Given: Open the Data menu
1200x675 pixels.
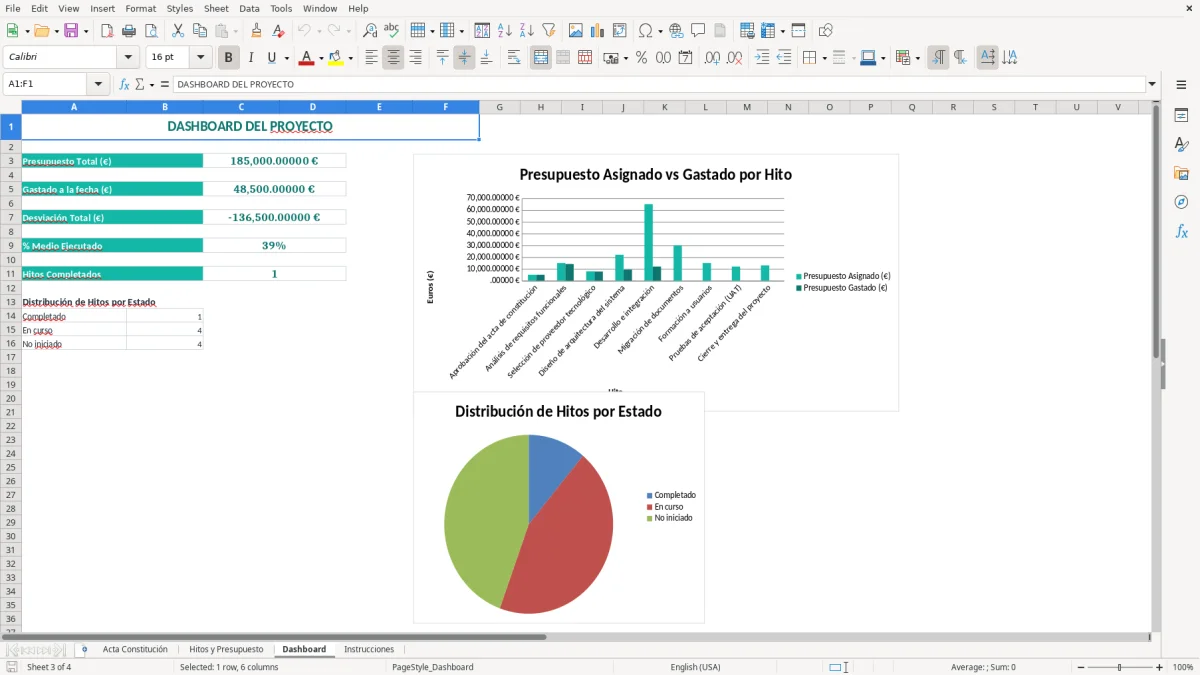Looking at the screenshot, I should point(249,8).
